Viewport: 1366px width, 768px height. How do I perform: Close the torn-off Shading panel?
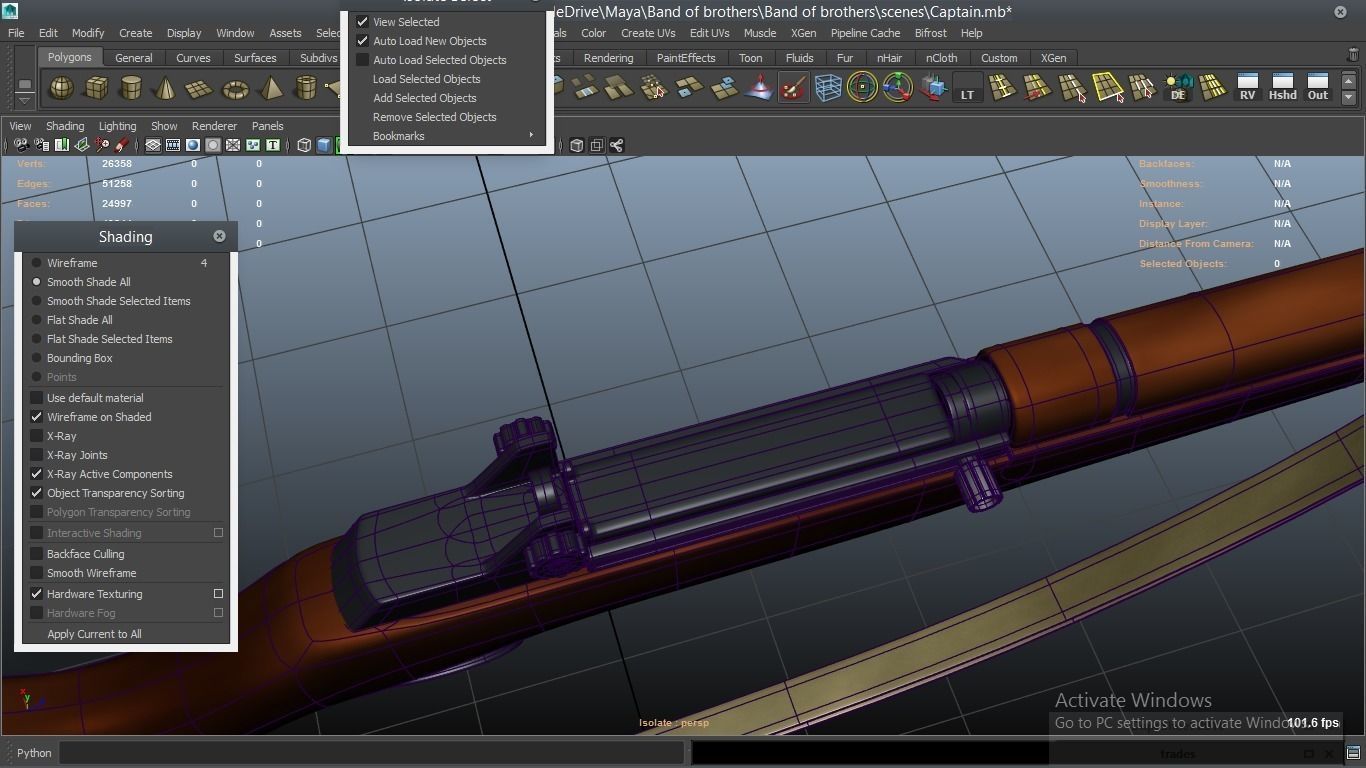pos(219,236)
